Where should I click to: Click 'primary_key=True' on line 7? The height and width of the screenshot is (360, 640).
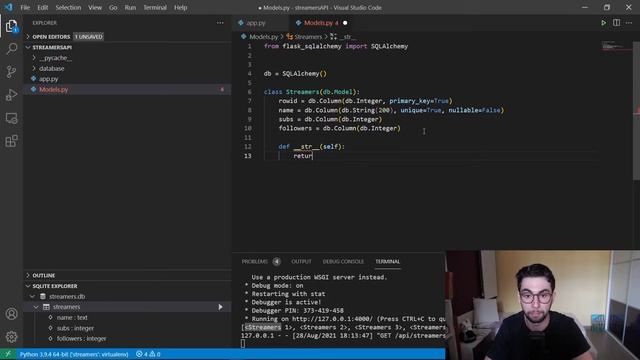pos(419,101)
